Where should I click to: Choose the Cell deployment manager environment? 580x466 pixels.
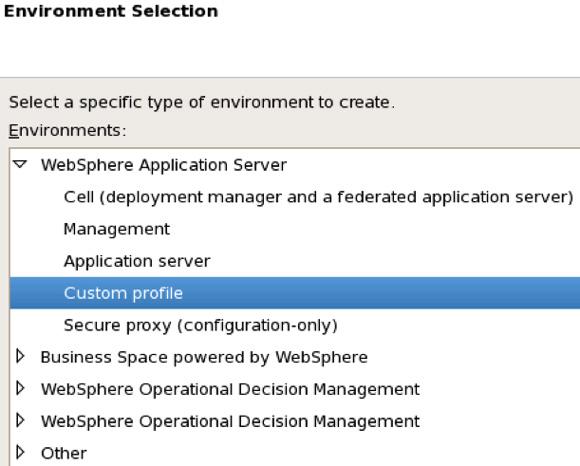pyautogui.click(x=318, y=197)
